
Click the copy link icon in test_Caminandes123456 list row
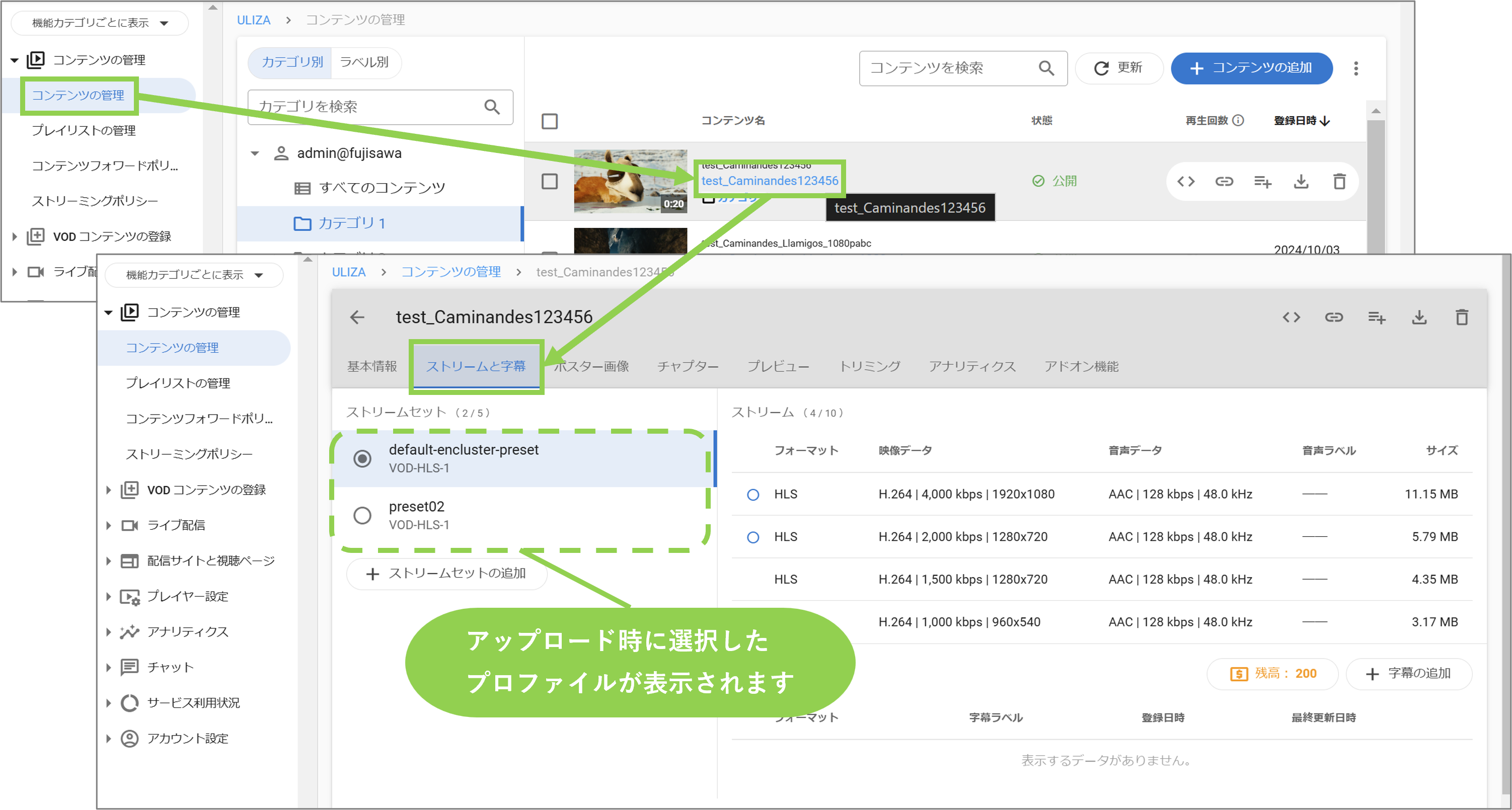click(x=1224, y=181)
